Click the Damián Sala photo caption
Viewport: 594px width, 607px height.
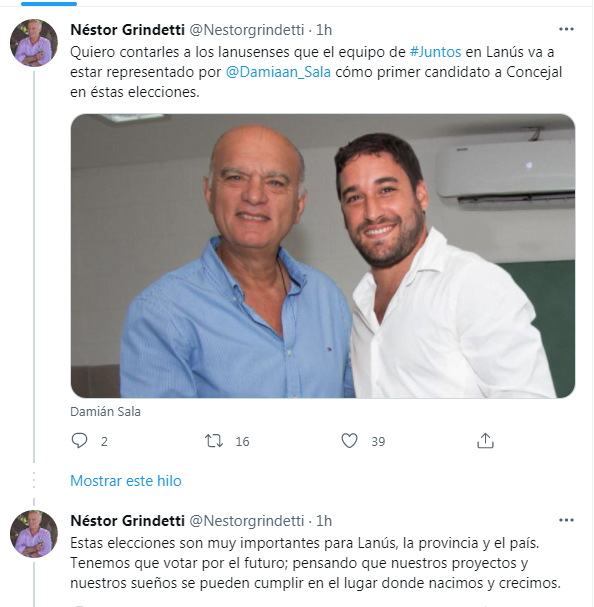pos(105,412)
